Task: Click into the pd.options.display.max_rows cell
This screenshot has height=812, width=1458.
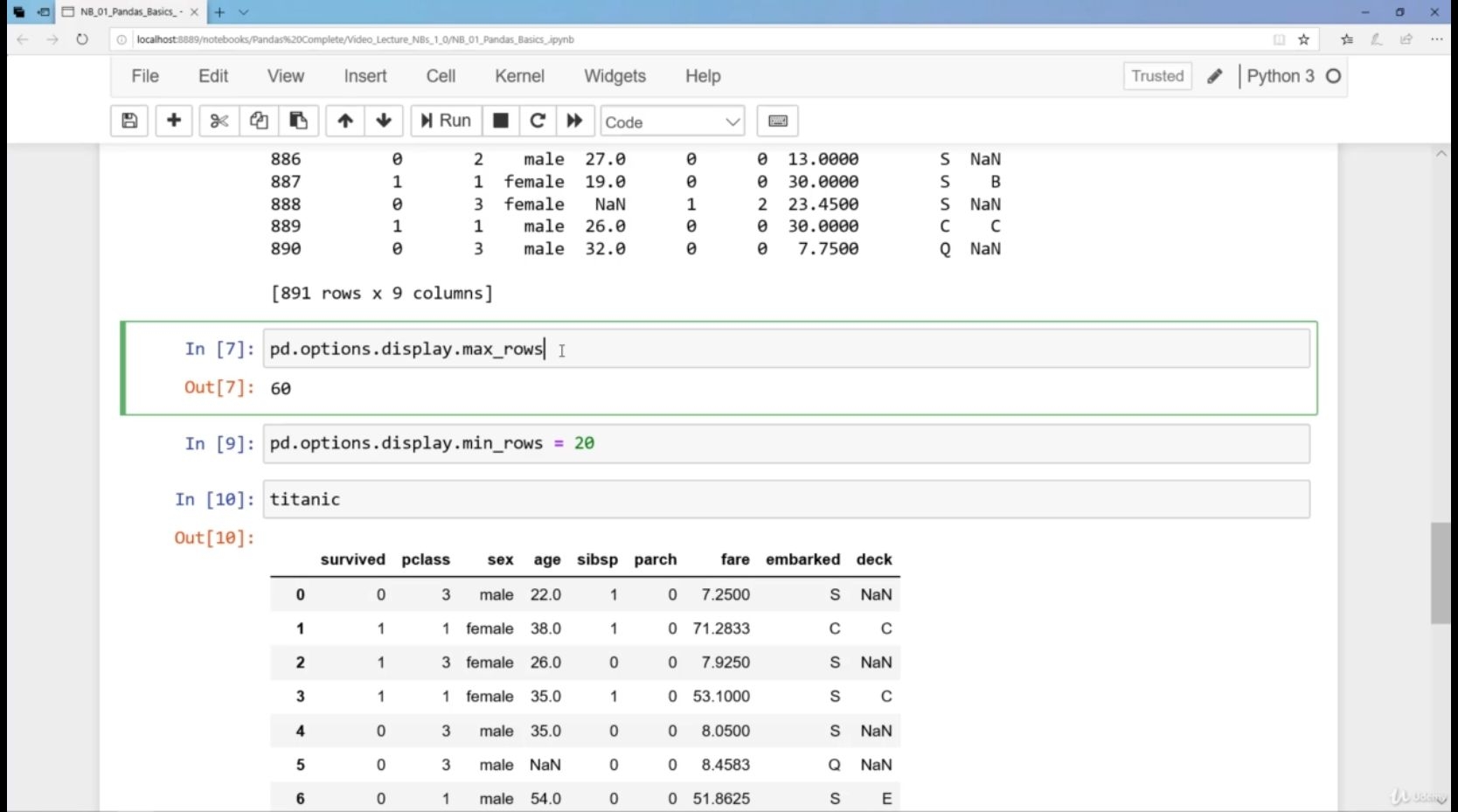Action: tap(786, 349)
